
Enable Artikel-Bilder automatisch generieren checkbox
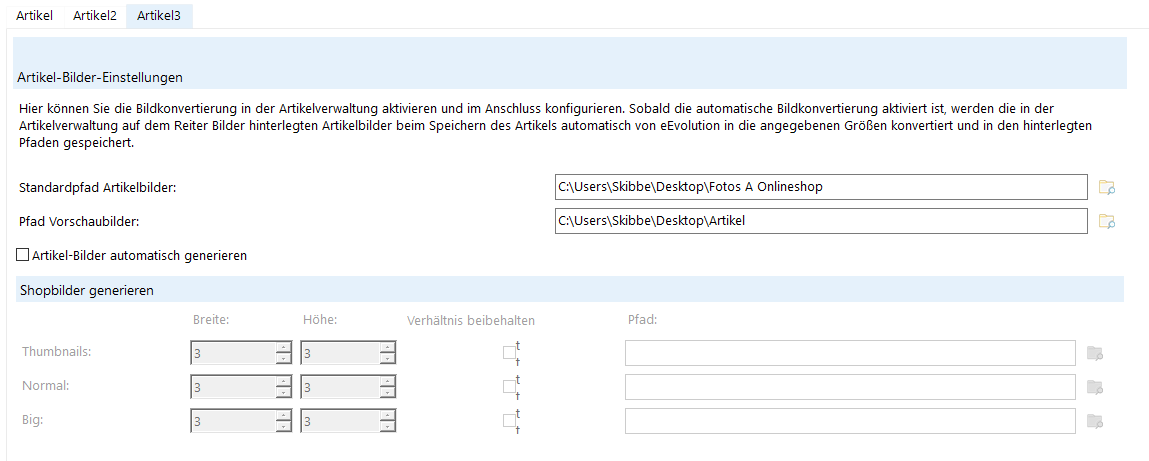coord(23,255)
